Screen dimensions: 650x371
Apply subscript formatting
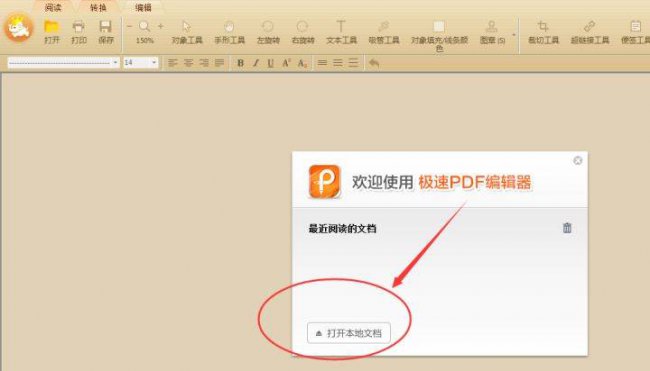(x=302, y=63)
